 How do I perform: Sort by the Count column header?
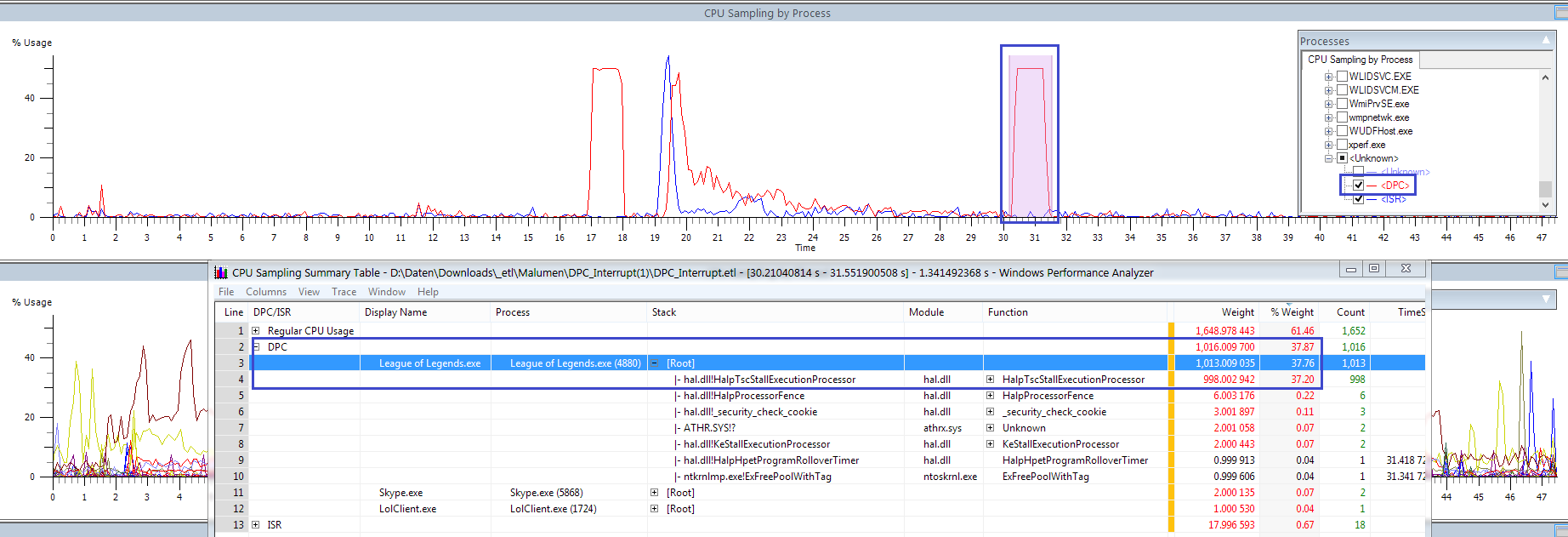pos(1344,311)
